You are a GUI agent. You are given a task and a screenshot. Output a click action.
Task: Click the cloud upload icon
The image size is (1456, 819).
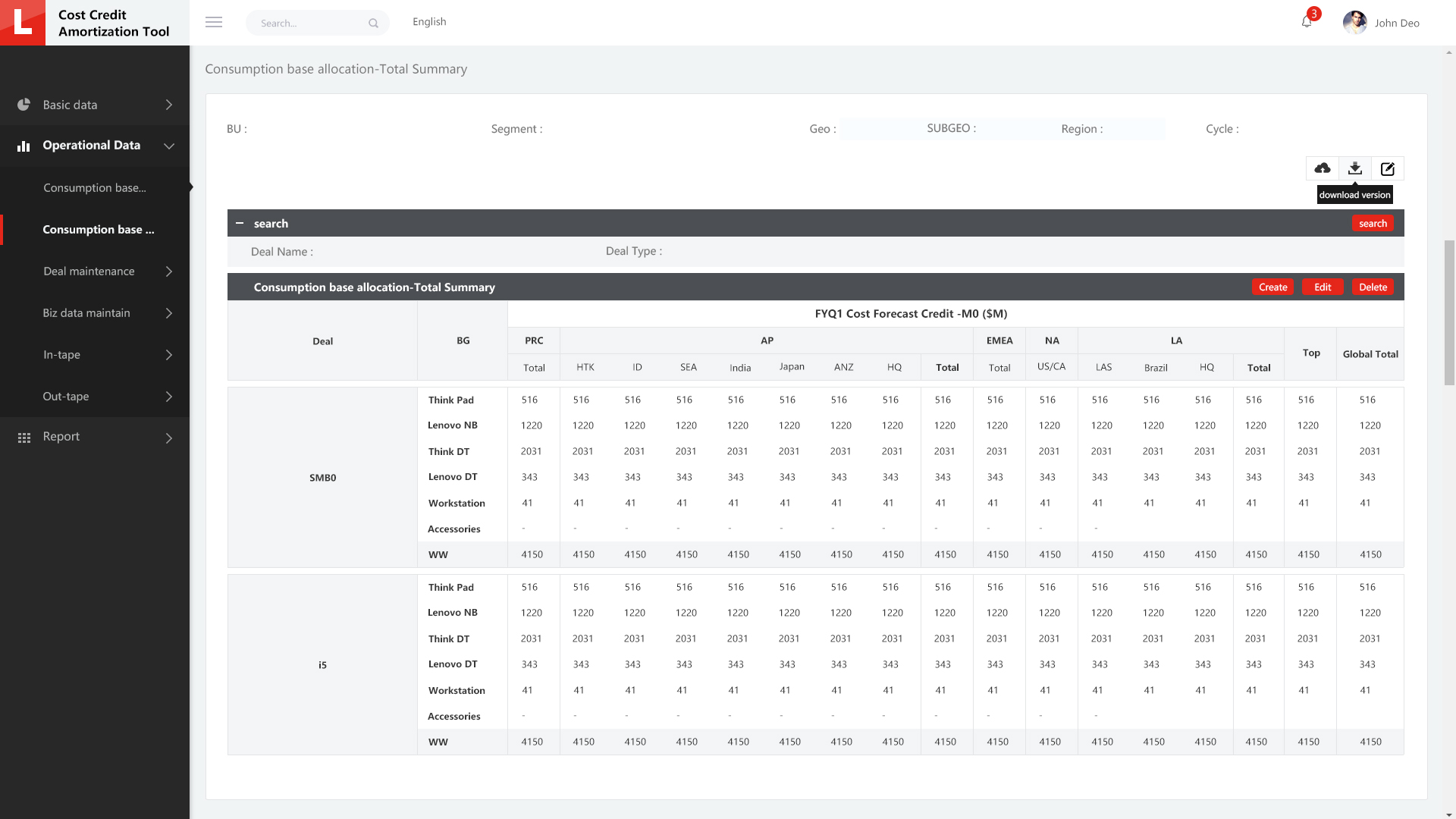pos(1323,168)
